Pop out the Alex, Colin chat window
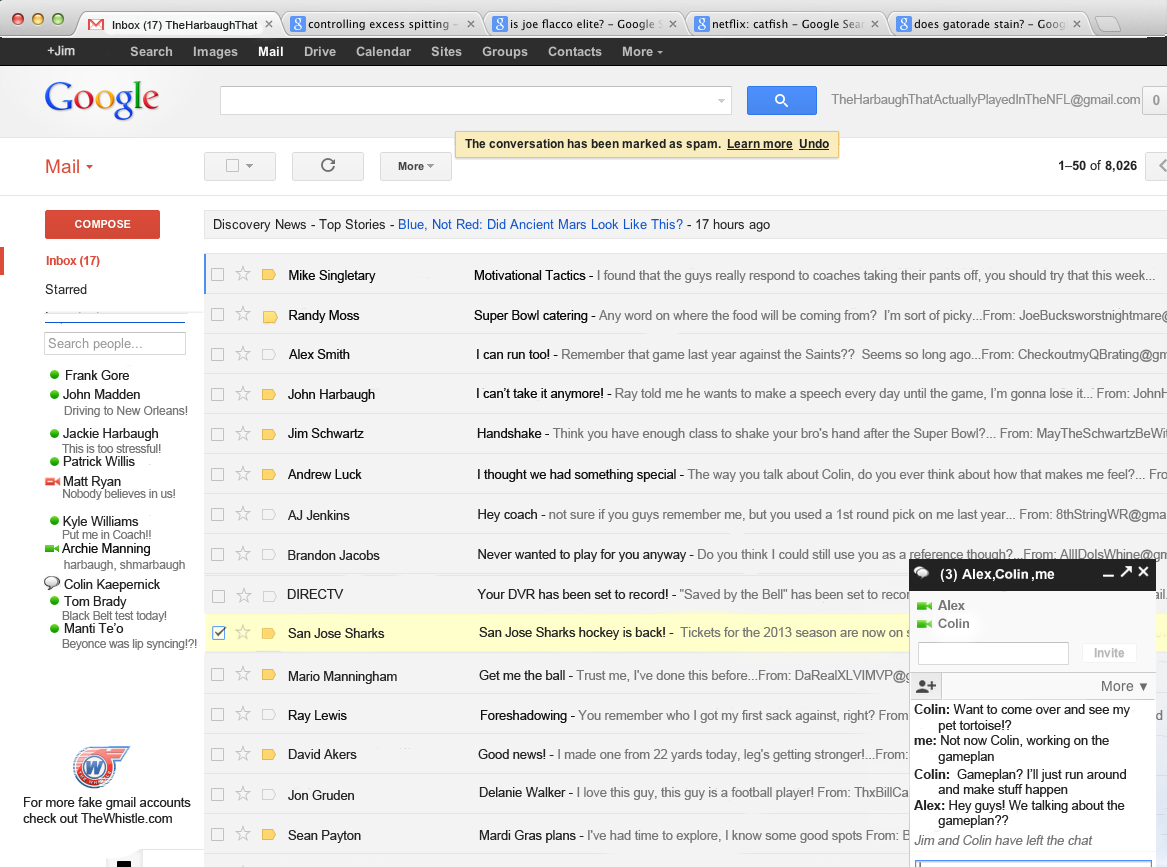This screenshot has width=1167, height=867. [1126, 572]
